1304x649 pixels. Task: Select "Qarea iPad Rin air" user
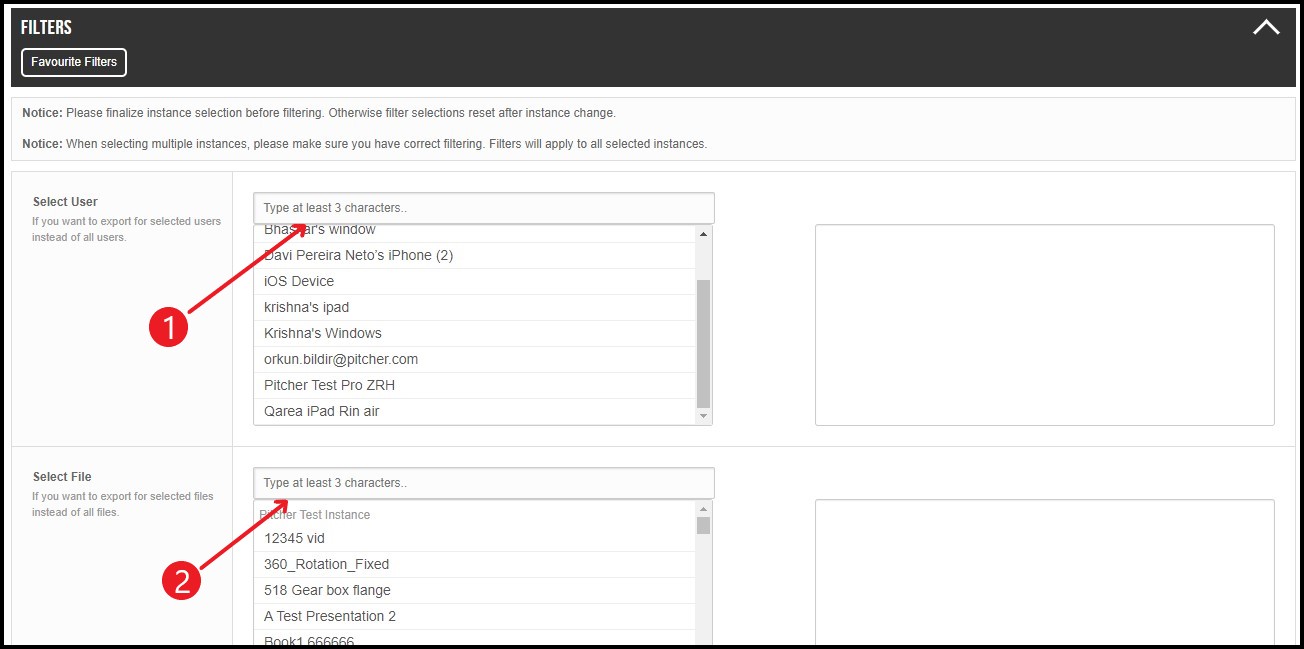point(321,411)
